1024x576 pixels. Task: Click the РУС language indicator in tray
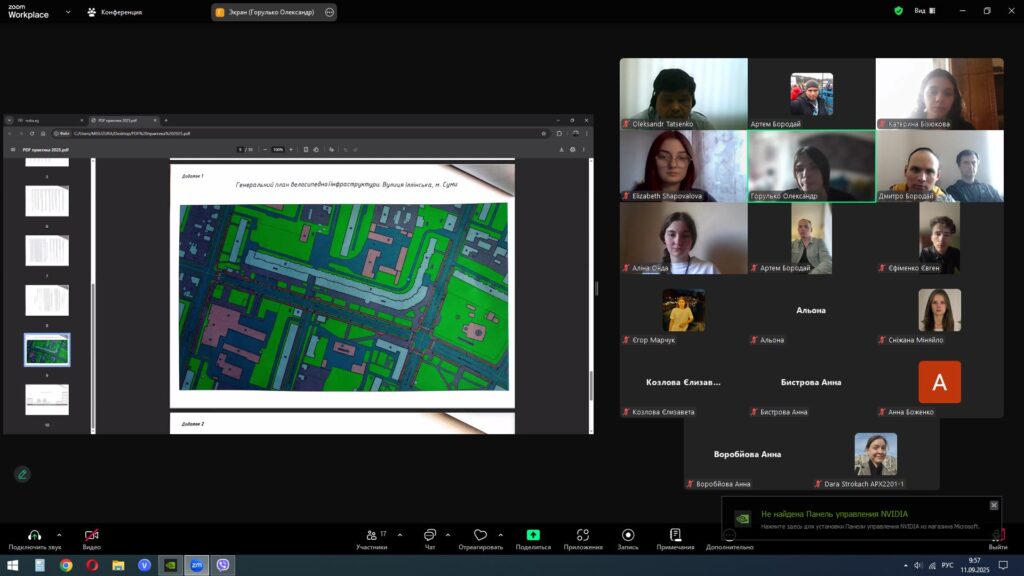[948, 565]
